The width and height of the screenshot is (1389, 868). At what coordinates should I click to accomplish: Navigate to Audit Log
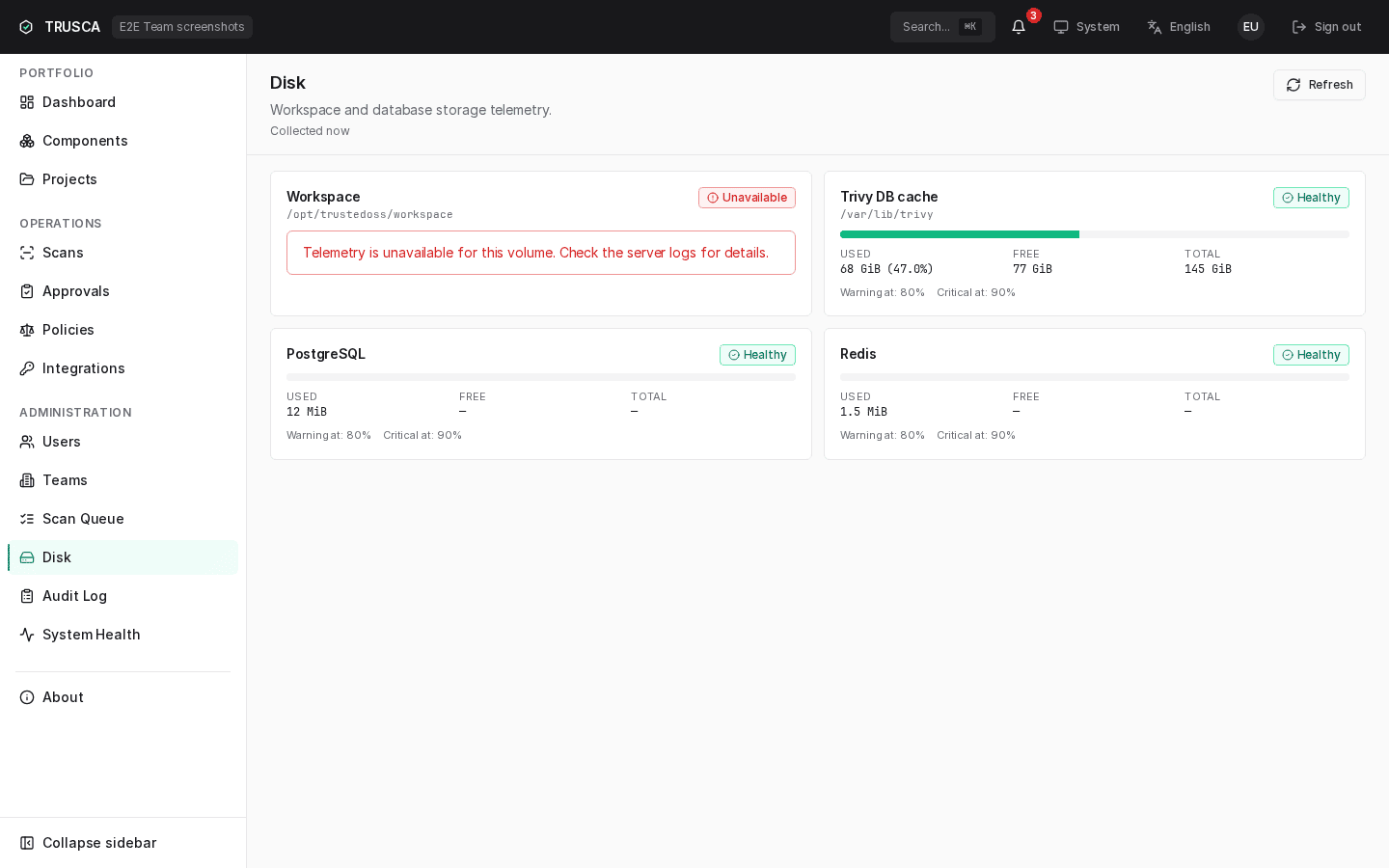(123, 596)
